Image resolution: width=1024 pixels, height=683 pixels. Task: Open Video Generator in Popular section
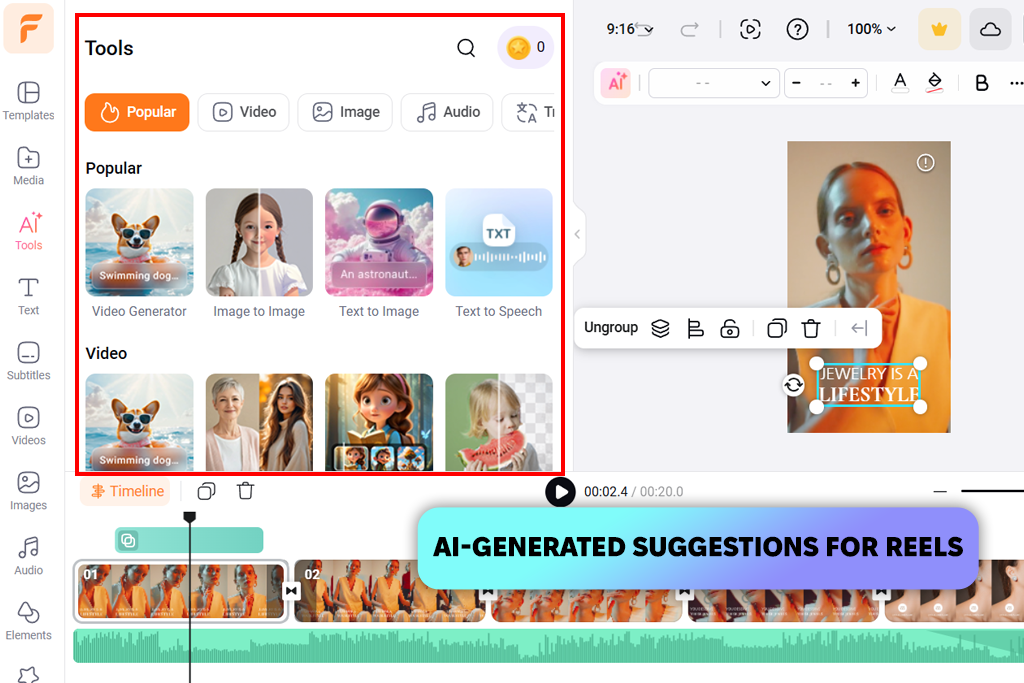[139, 253]
